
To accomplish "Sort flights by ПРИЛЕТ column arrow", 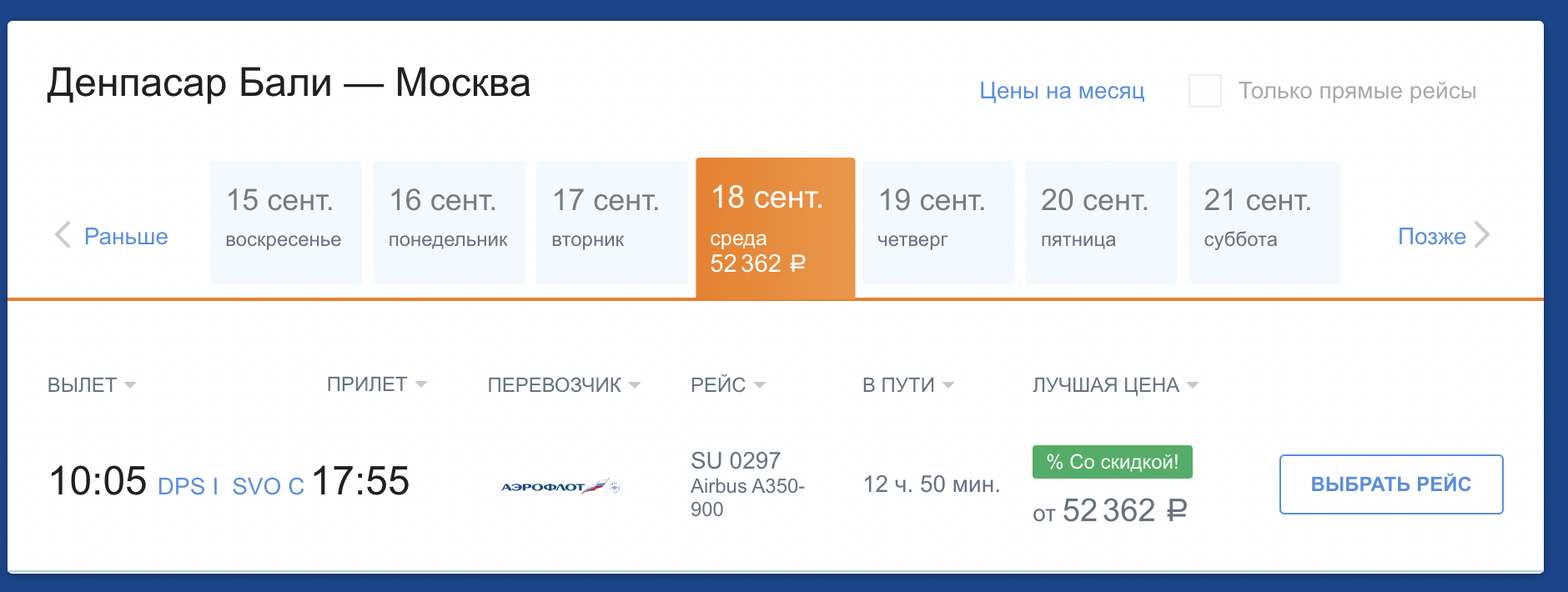I will tap(421, 384).
